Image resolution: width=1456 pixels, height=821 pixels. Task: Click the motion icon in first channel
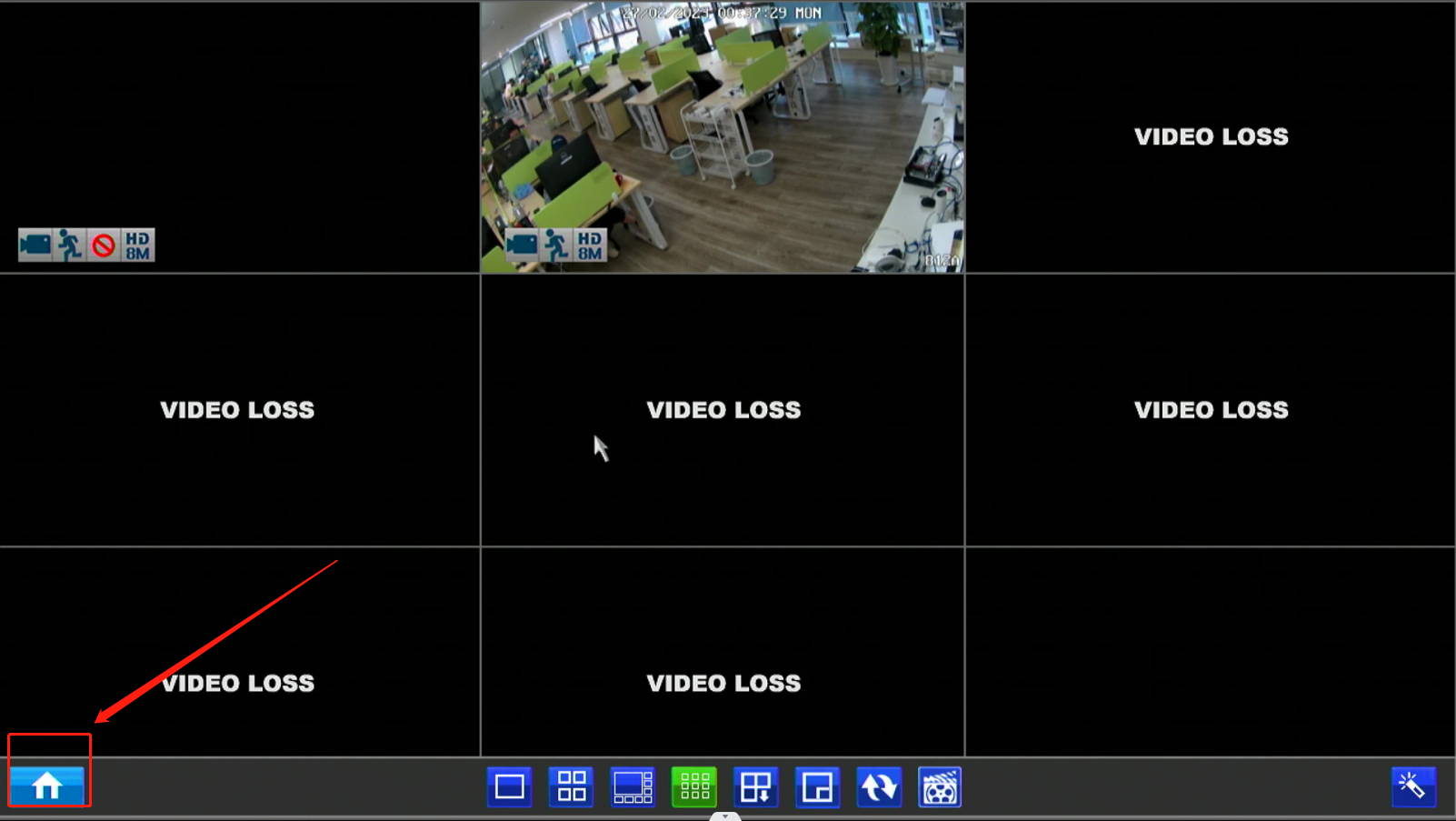click(x=70, y=245)
